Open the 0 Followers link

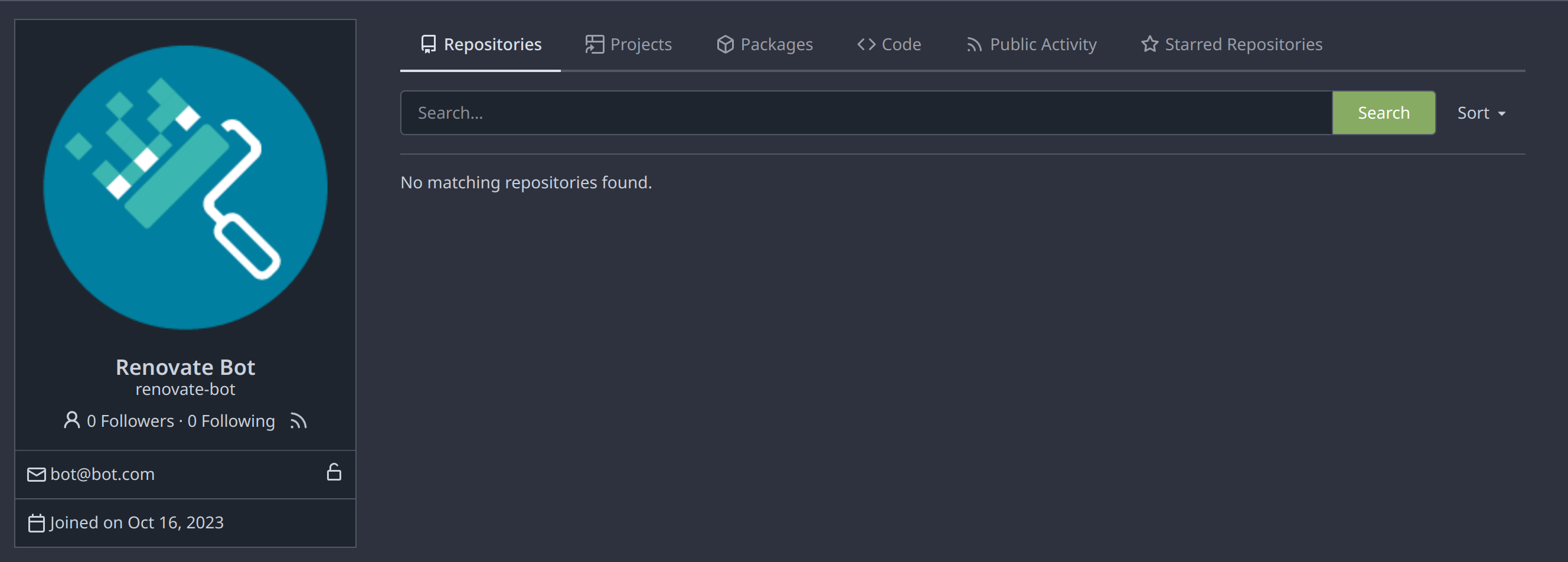pos(130,420)
